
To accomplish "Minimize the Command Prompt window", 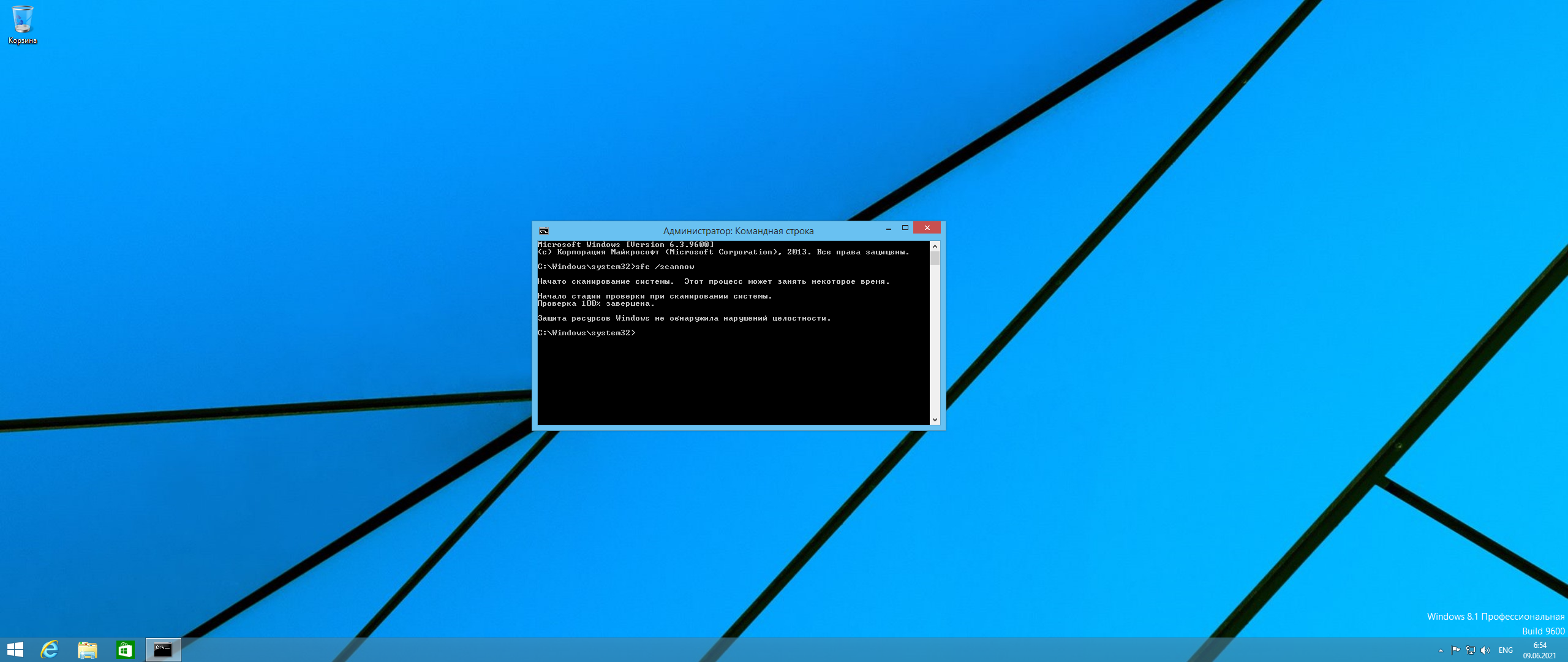I will pos(889,228).
